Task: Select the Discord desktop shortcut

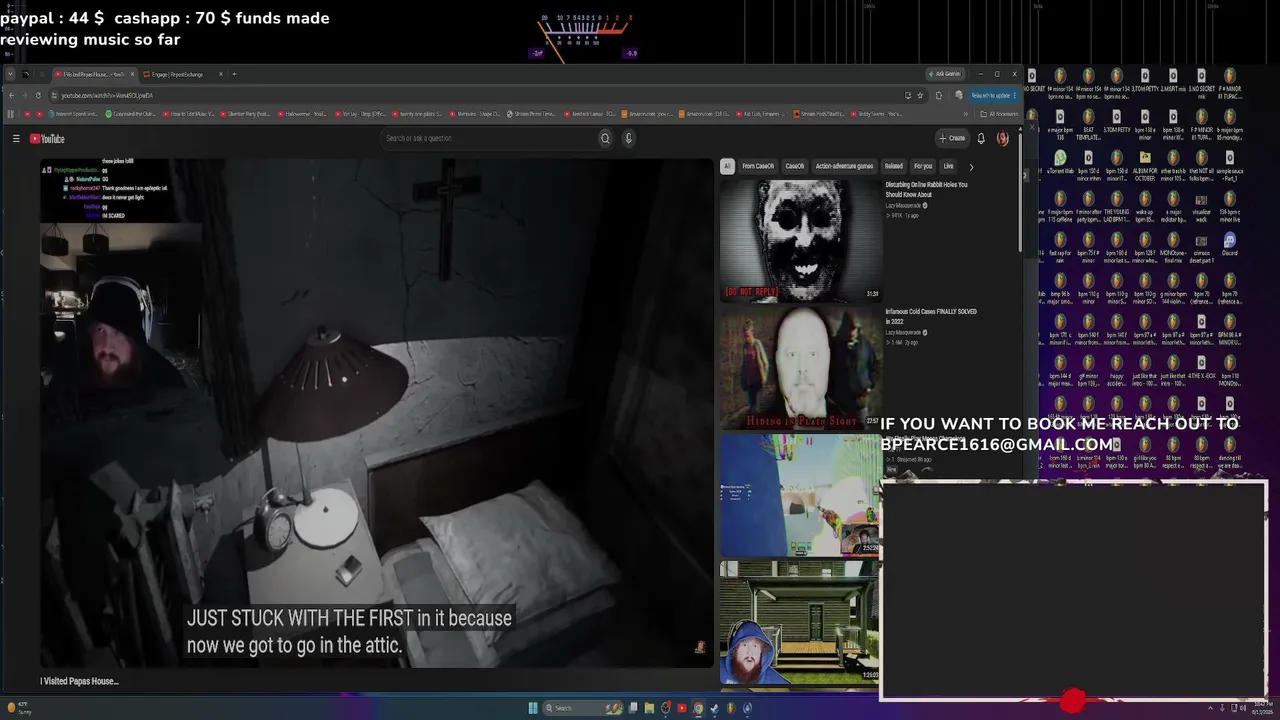Action: [1230, 246]
